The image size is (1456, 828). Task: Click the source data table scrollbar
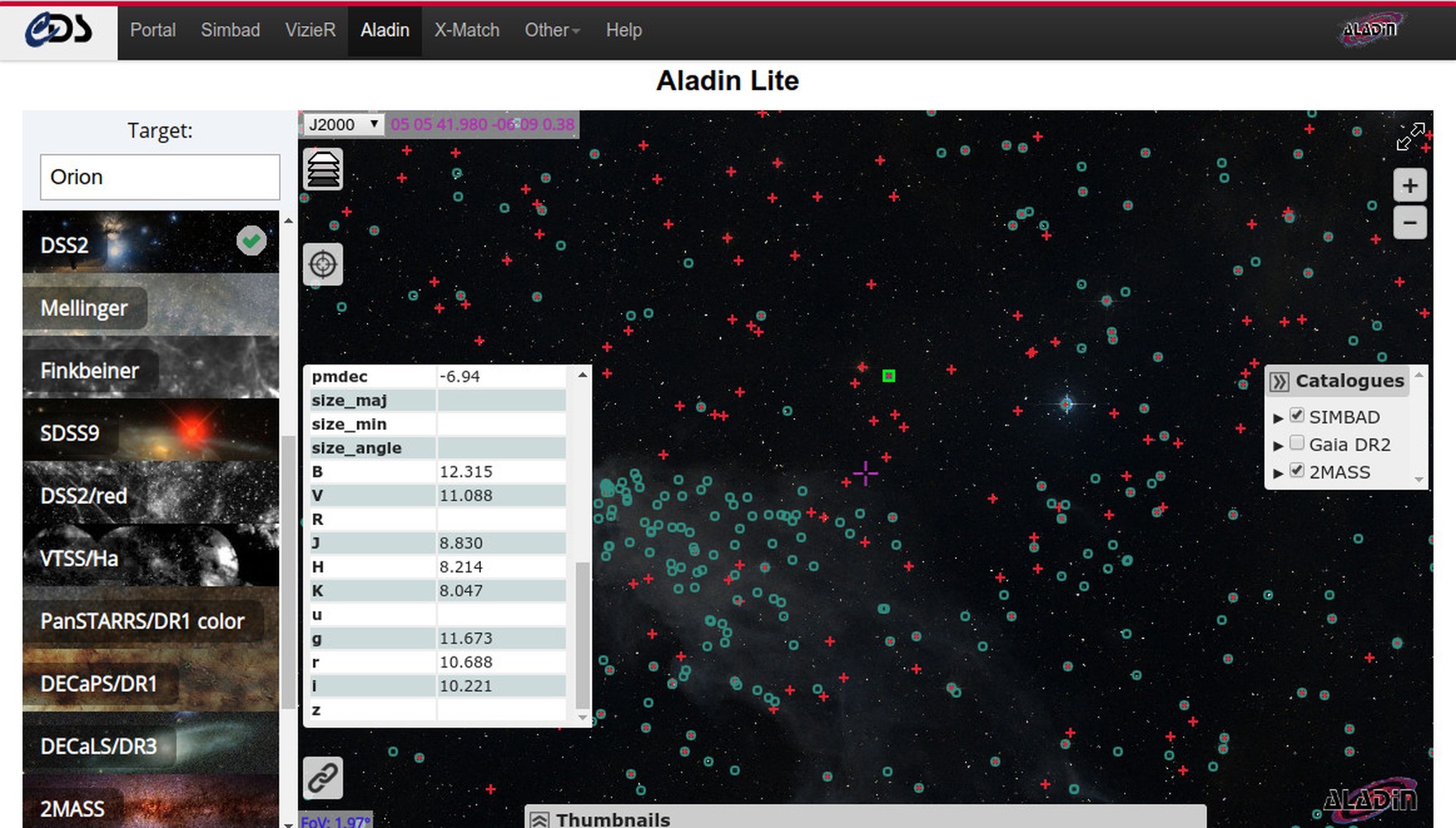point(582,634)
